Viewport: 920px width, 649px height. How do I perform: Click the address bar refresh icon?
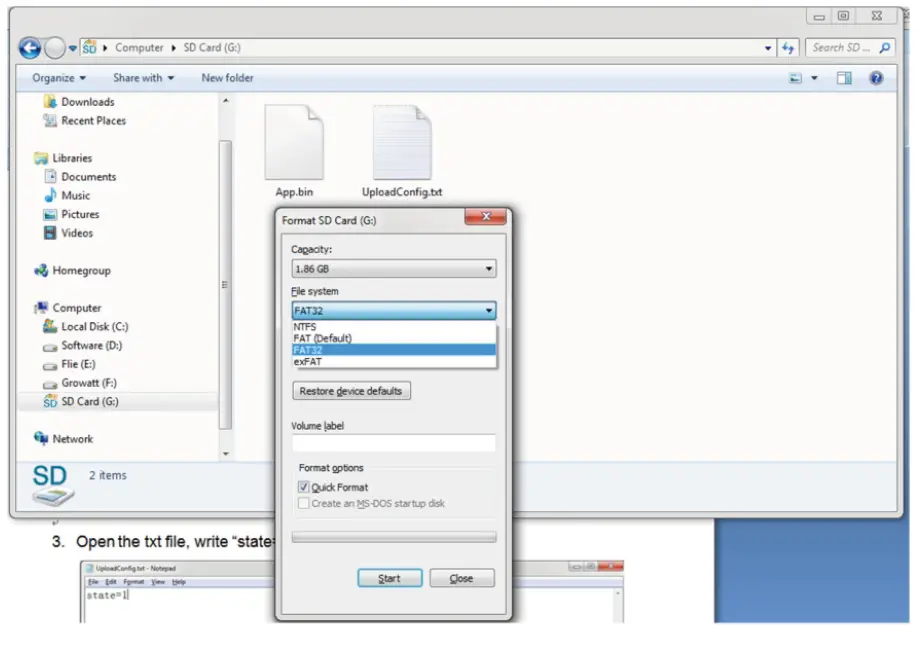click(x=788, y=48)
